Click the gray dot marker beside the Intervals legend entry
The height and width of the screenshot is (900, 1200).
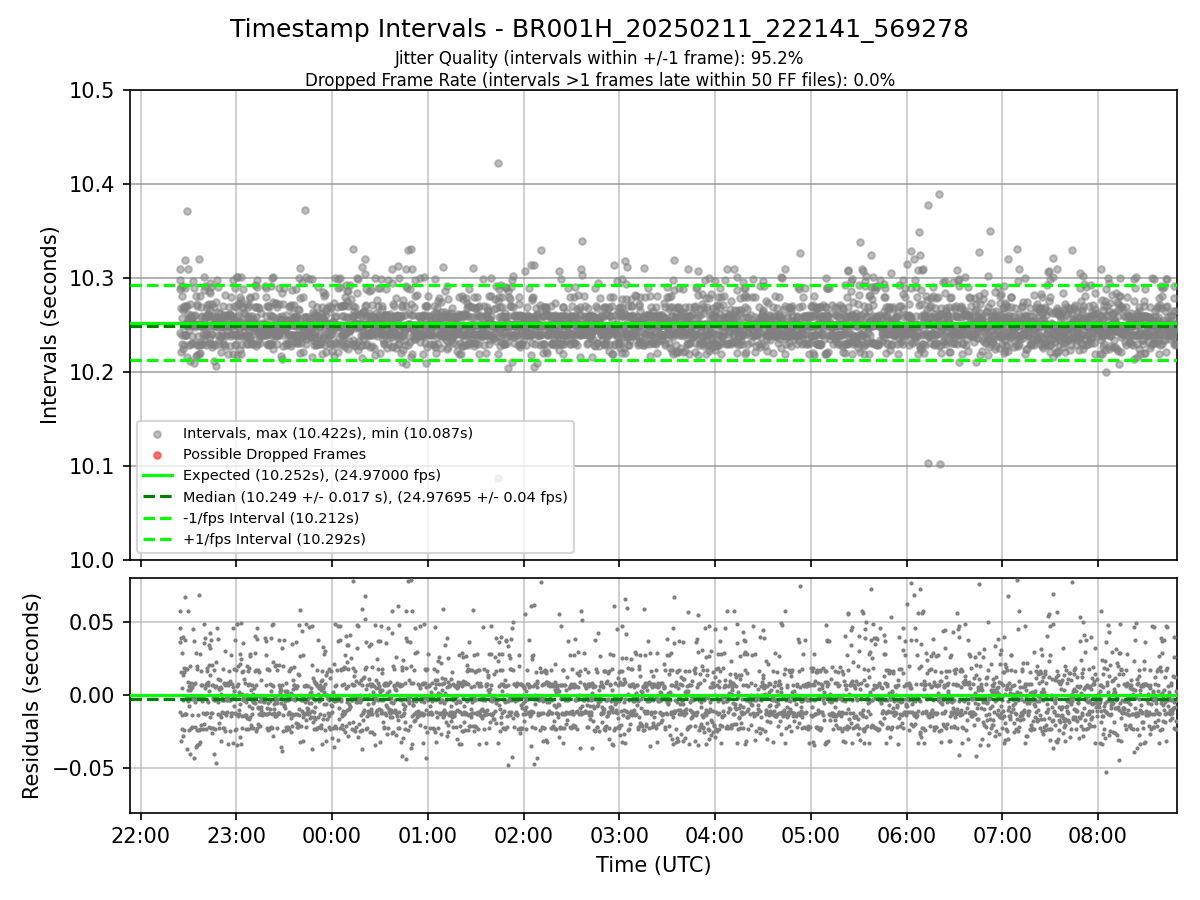[156, 434]
